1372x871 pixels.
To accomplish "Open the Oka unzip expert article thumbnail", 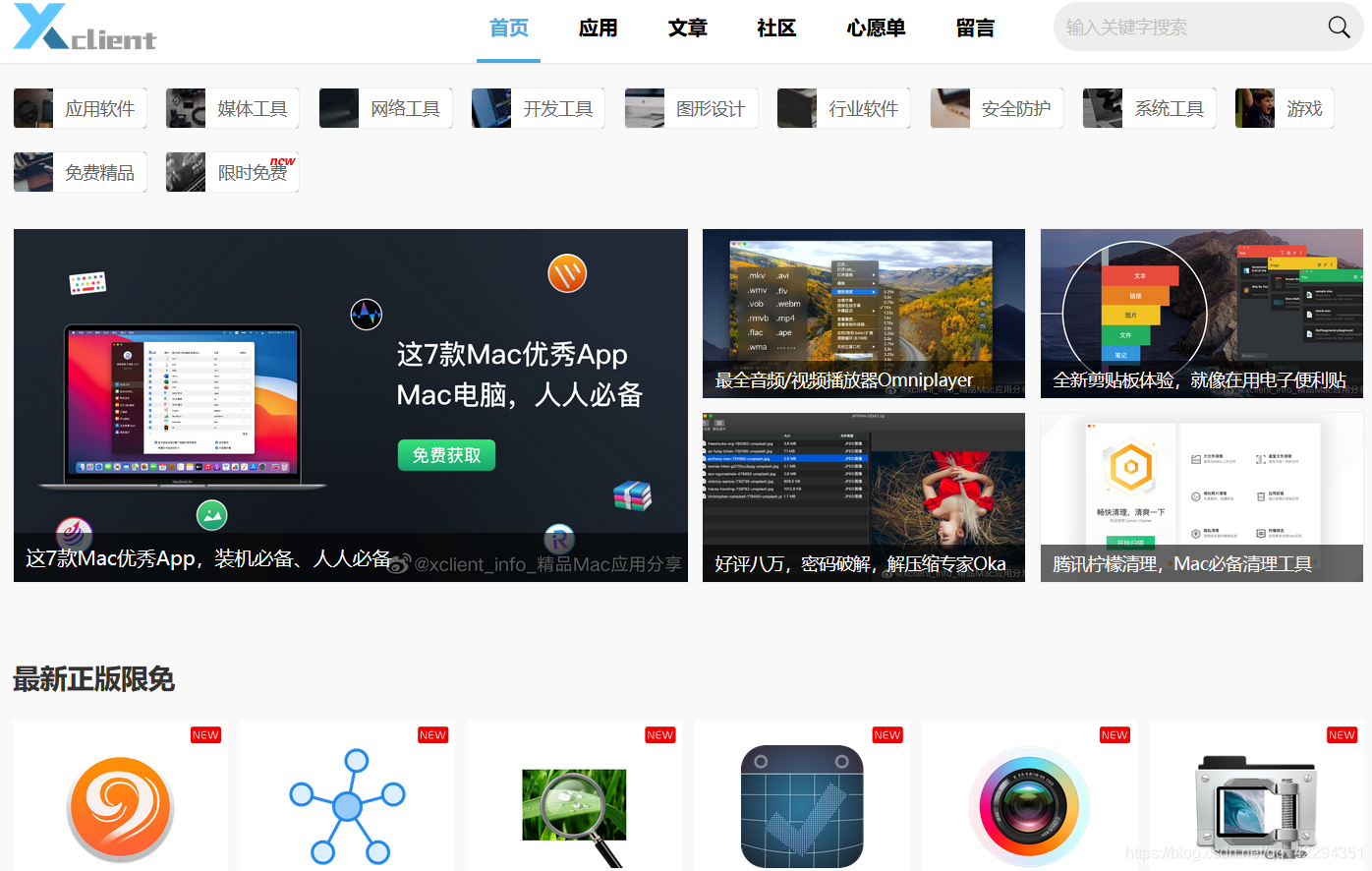I will 864,497.
